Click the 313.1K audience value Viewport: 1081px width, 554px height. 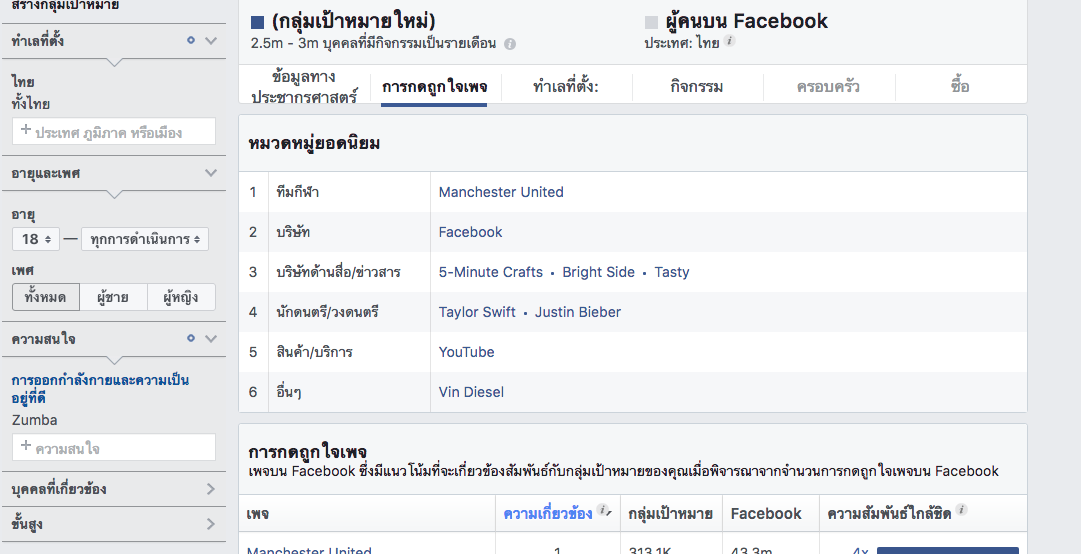(x=650, y=550)
